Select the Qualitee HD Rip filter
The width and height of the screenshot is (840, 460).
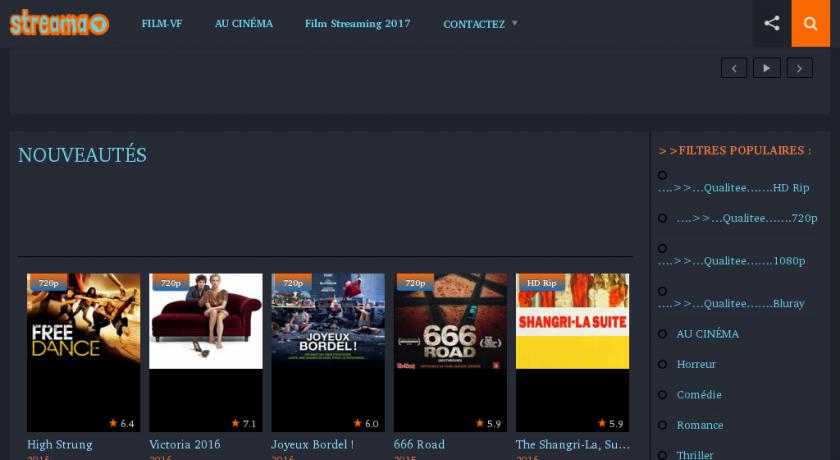pyautogui.click(x=733, y=187)
